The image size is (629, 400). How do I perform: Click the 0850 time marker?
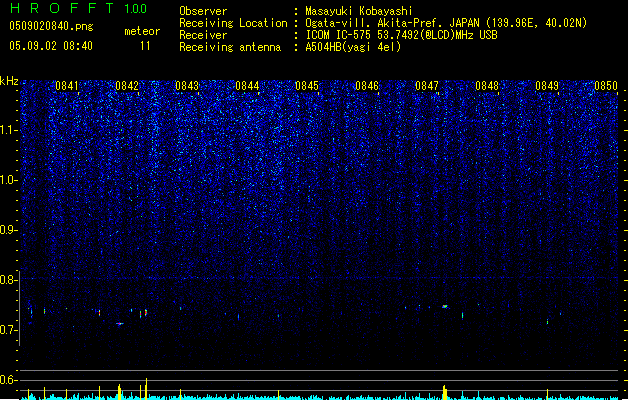click(x=606, y=86)
